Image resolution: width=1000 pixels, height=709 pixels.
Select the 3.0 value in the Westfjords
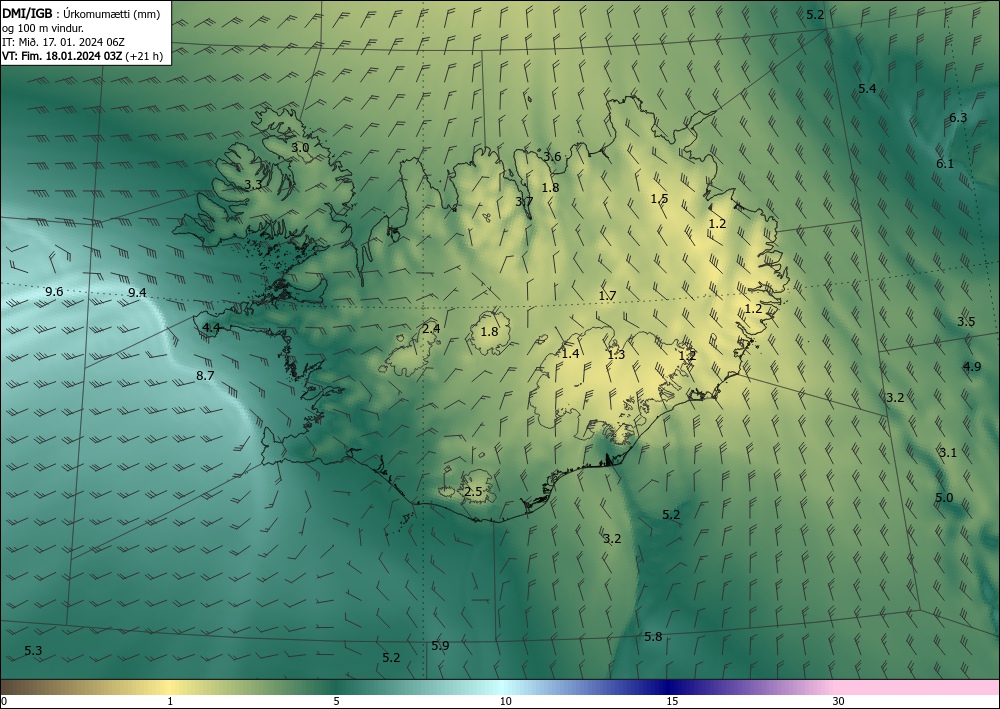pyautogui.click(x=300, y=147)
